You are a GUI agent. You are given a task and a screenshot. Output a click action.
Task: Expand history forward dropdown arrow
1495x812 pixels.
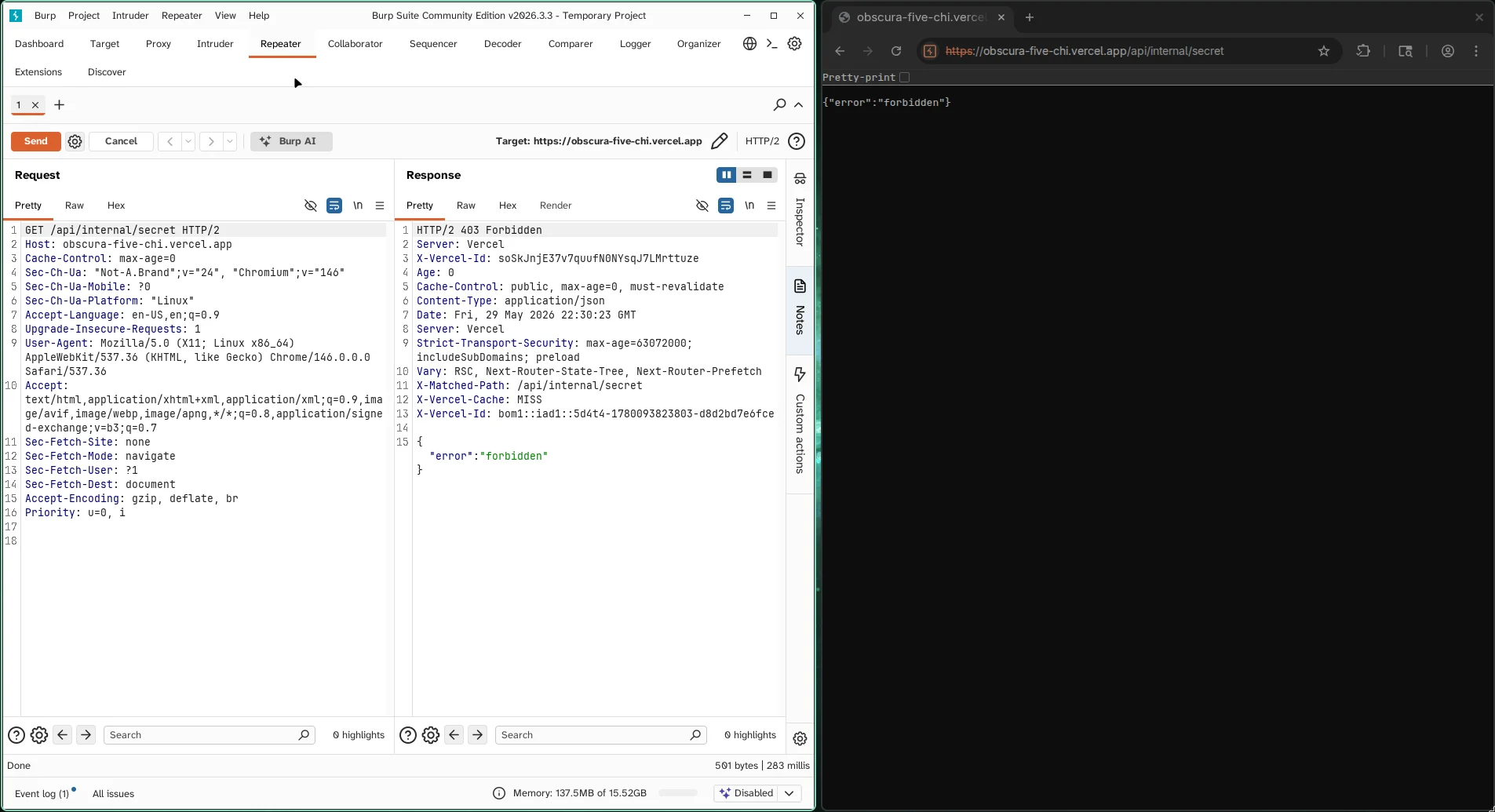point(230,141)
